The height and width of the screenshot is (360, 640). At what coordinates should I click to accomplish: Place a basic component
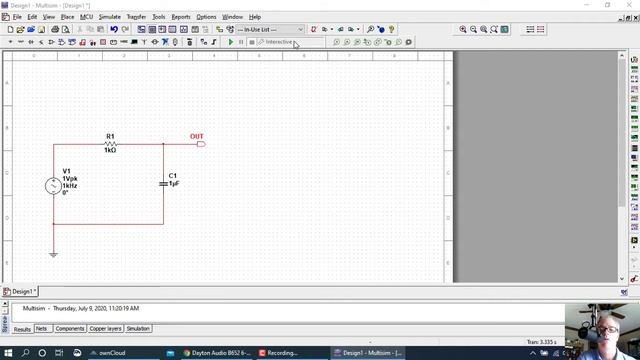21,42
